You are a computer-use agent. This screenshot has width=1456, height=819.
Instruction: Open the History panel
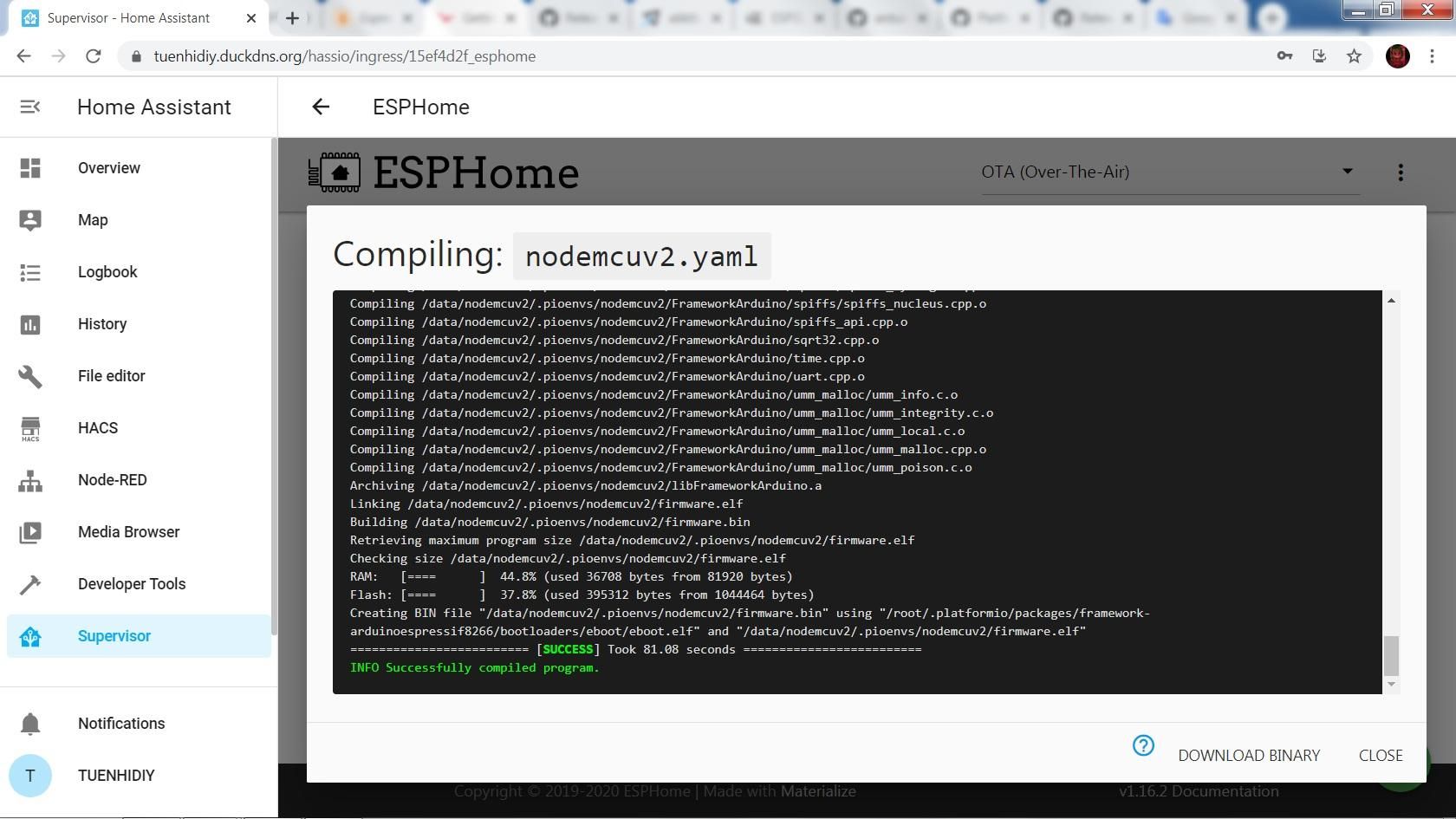pyautogui.click(x=101, y=324)
